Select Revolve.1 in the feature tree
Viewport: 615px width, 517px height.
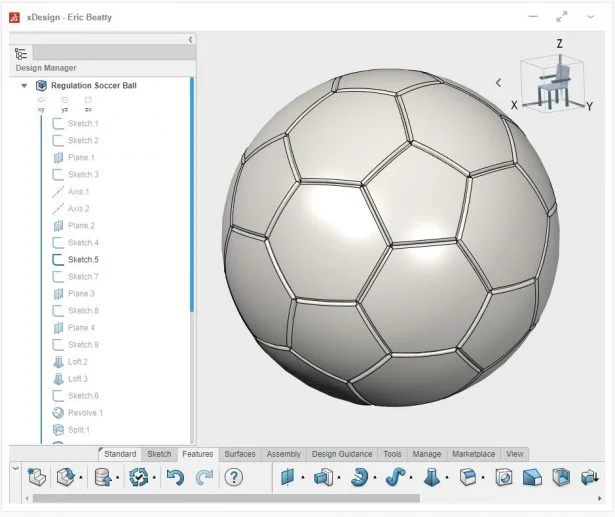(x=85, y=413)
